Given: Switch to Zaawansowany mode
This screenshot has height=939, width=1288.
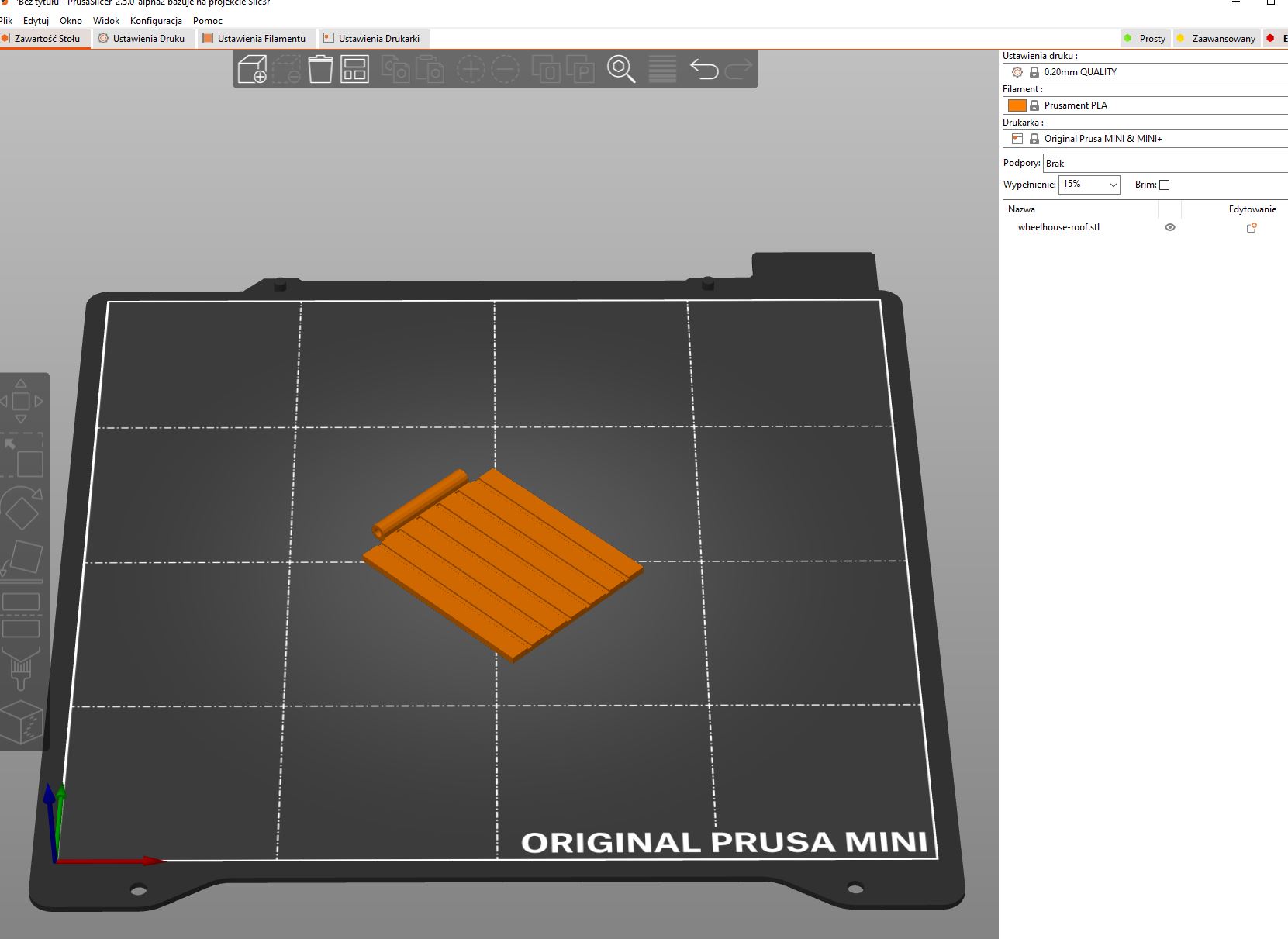Looking at the screenshot, I should click(1216, 38).
